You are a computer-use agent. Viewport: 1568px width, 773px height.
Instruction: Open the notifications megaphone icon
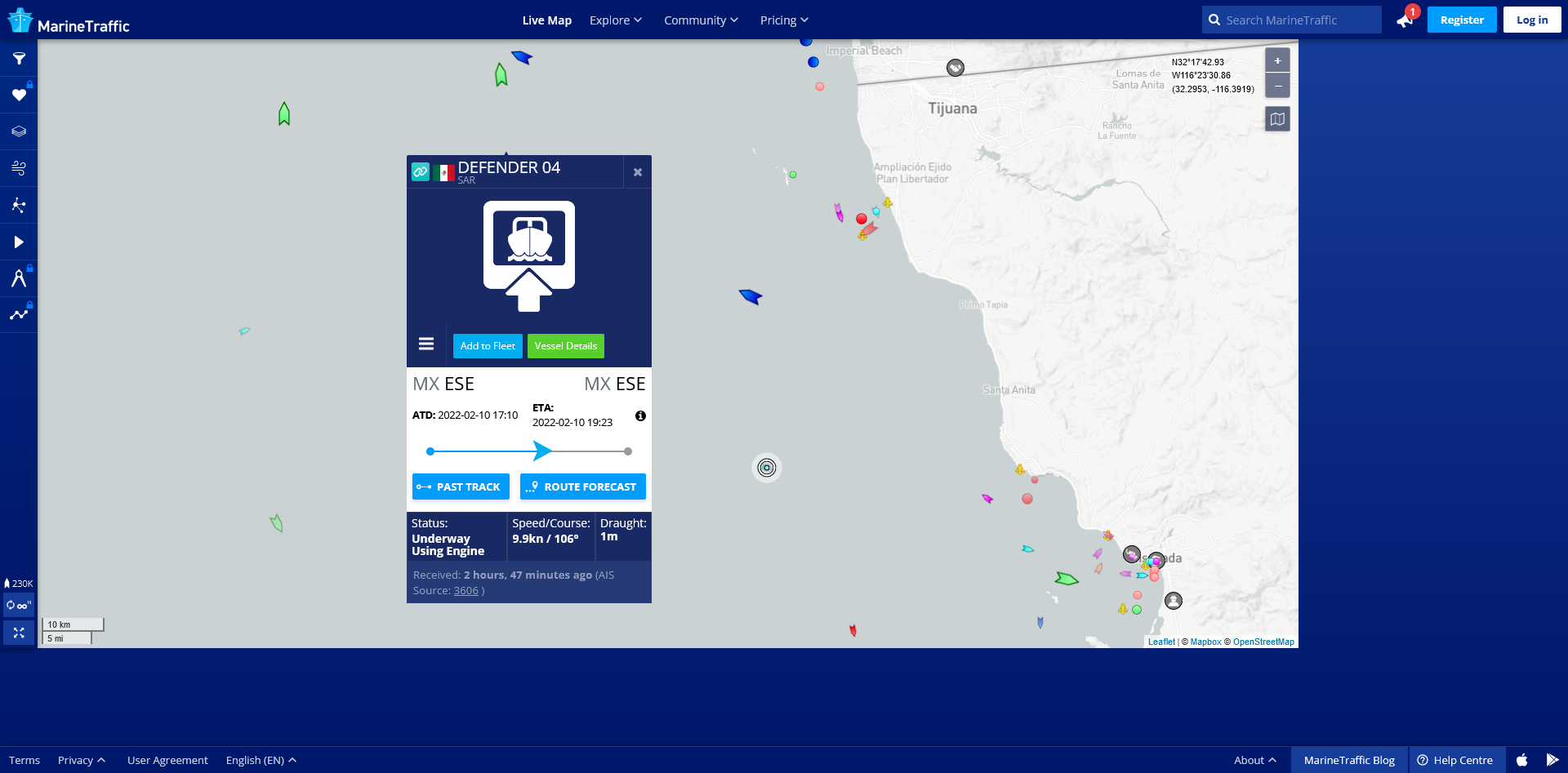[1405, 20]
